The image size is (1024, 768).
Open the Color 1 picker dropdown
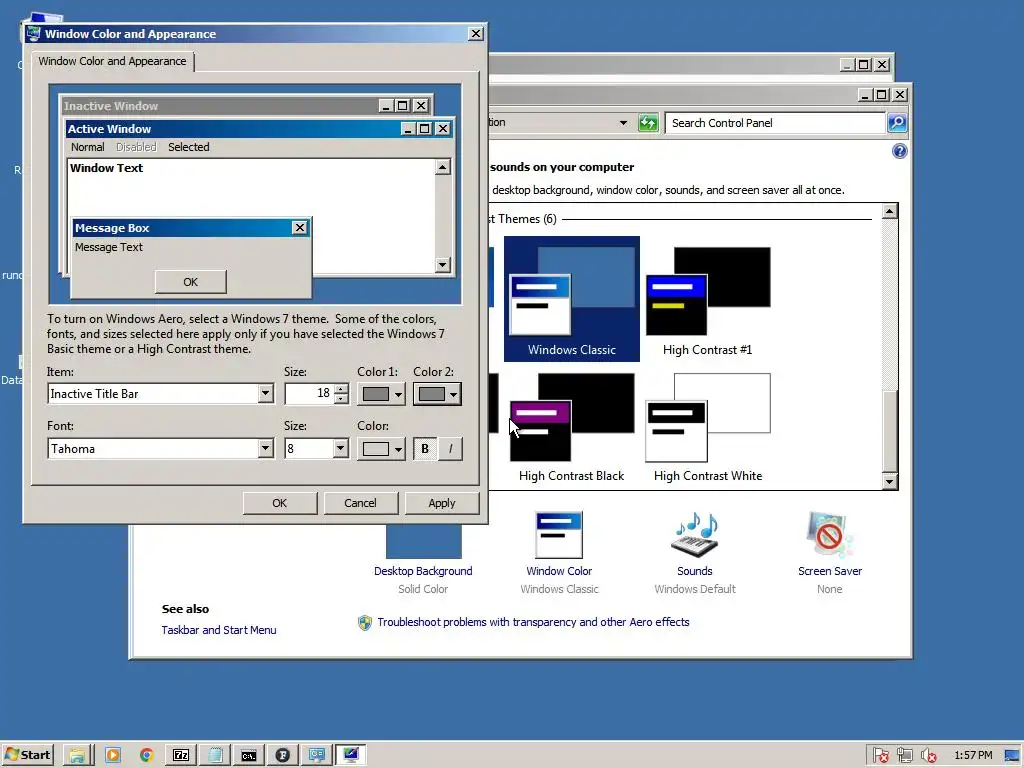click(x=381, y=394)
